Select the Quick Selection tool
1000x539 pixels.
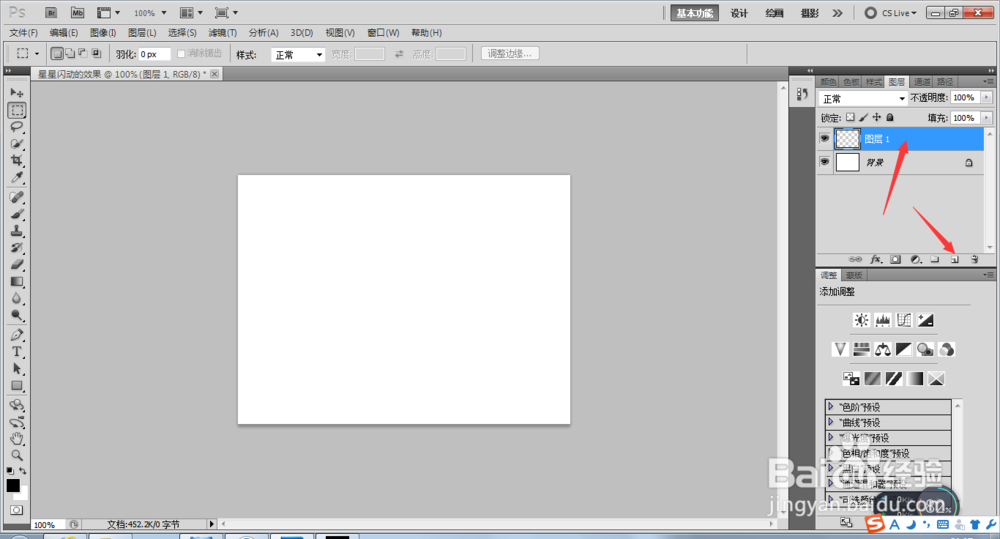coord(17,144)
